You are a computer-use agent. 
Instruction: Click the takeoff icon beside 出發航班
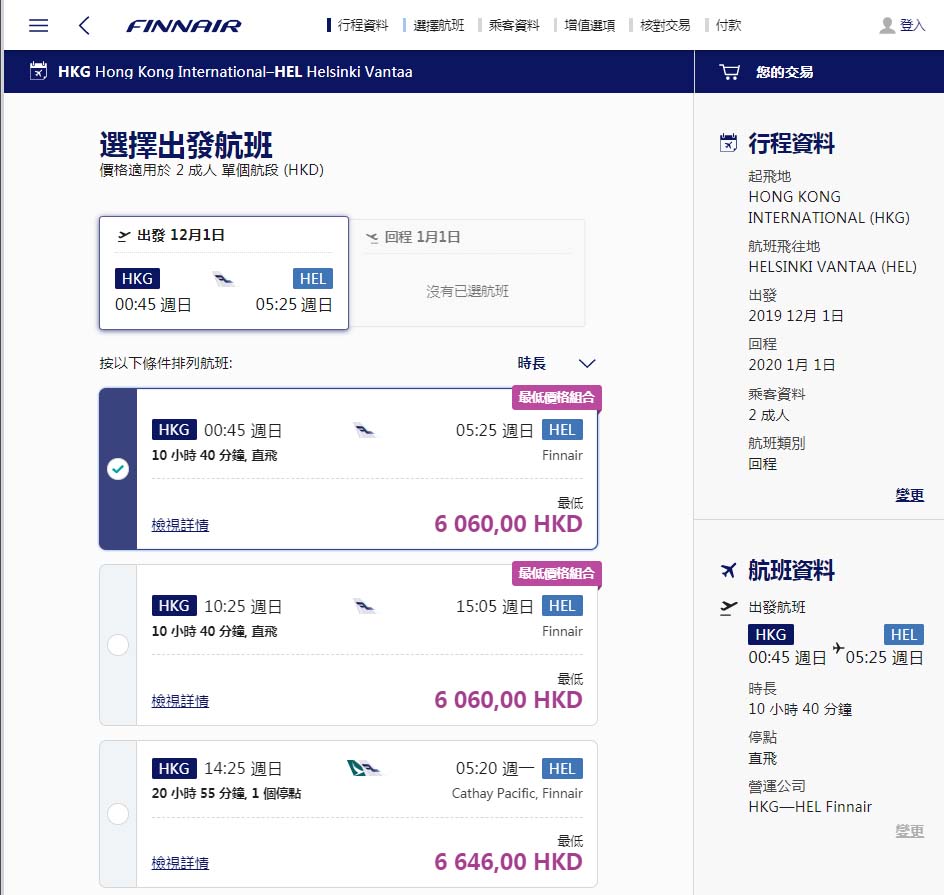click(728, 608)
